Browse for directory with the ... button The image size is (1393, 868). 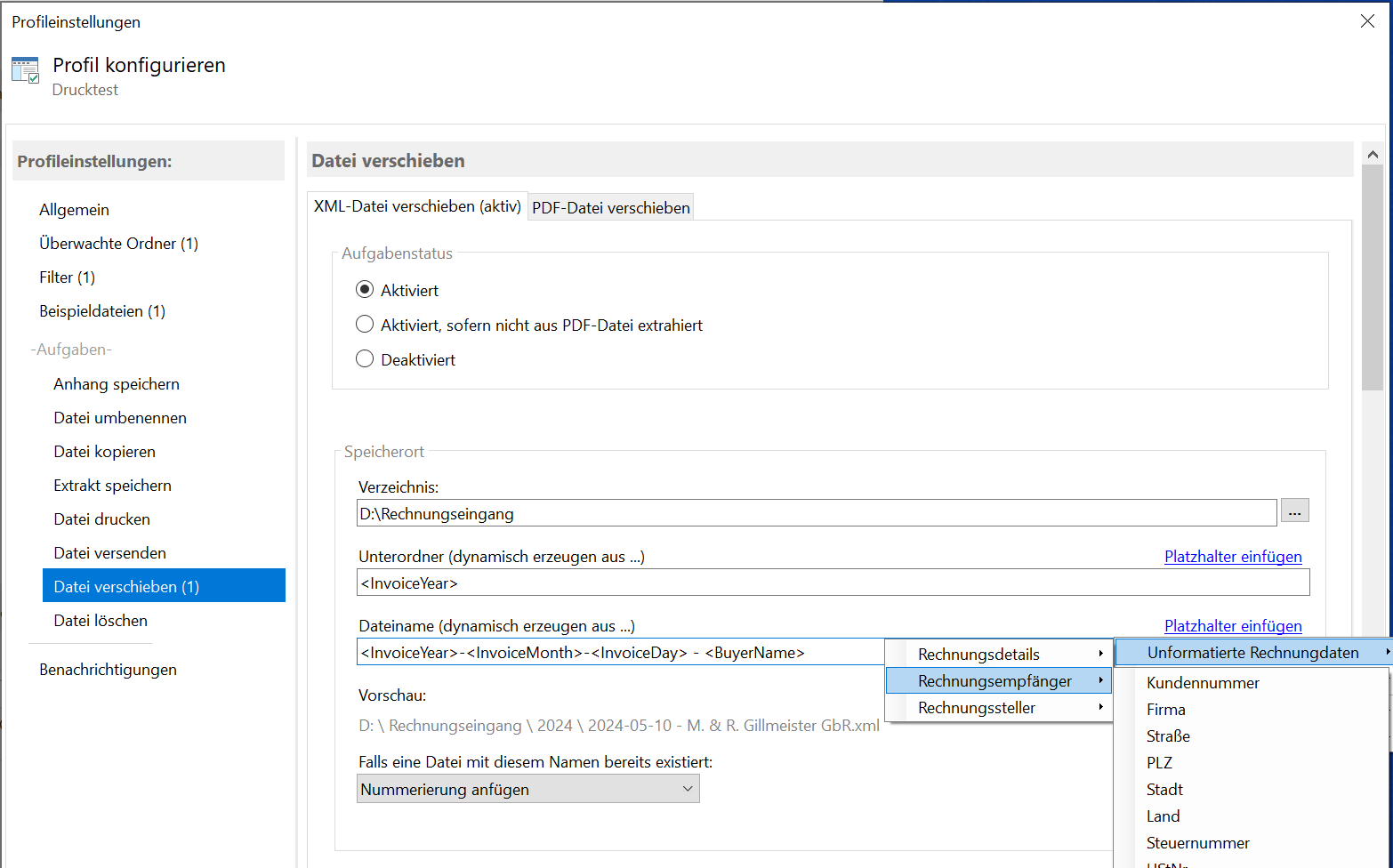1294,511
